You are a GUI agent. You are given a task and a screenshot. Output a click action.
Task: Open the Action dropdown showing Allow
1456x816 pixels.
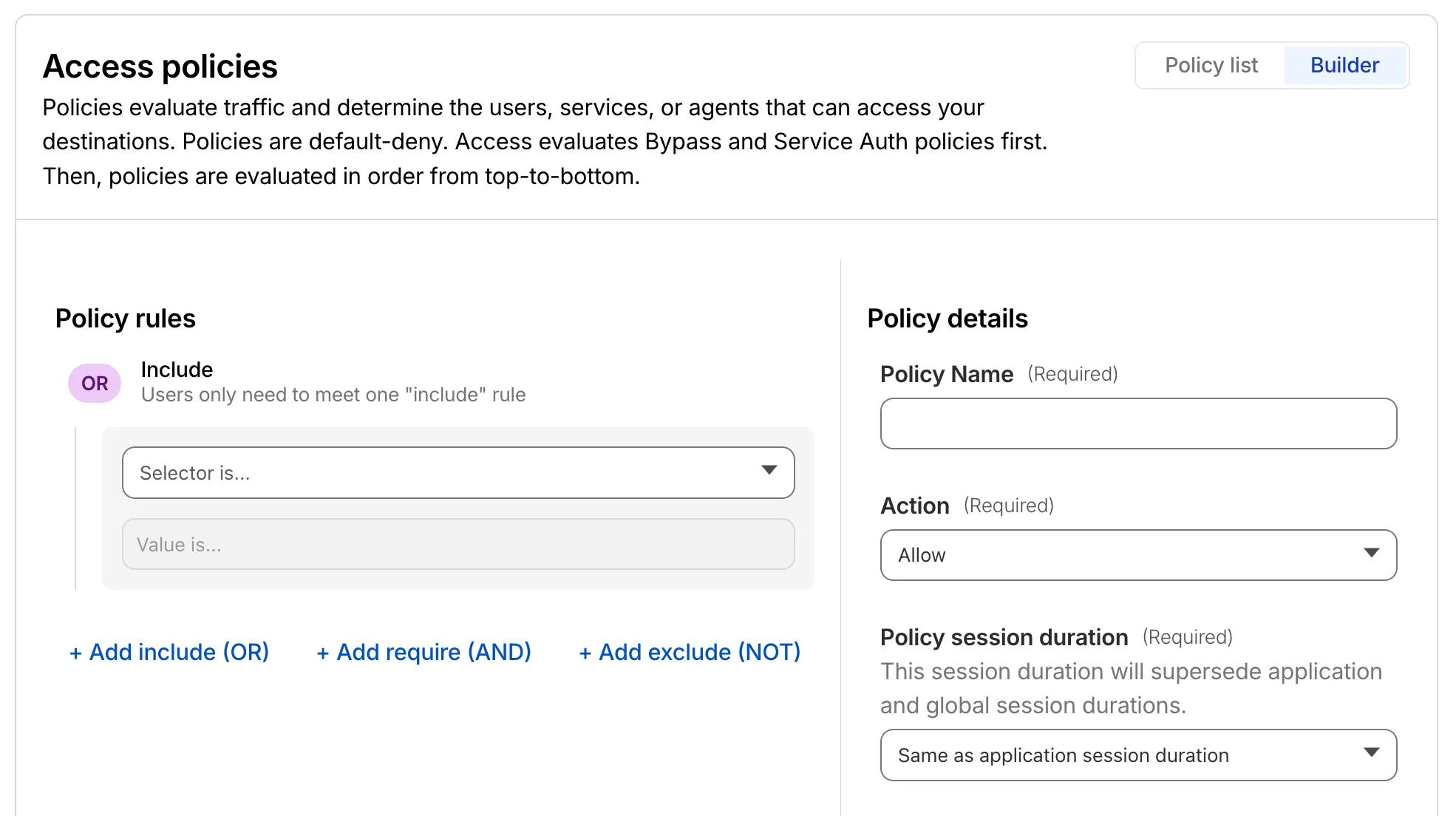coord(1138,554)
